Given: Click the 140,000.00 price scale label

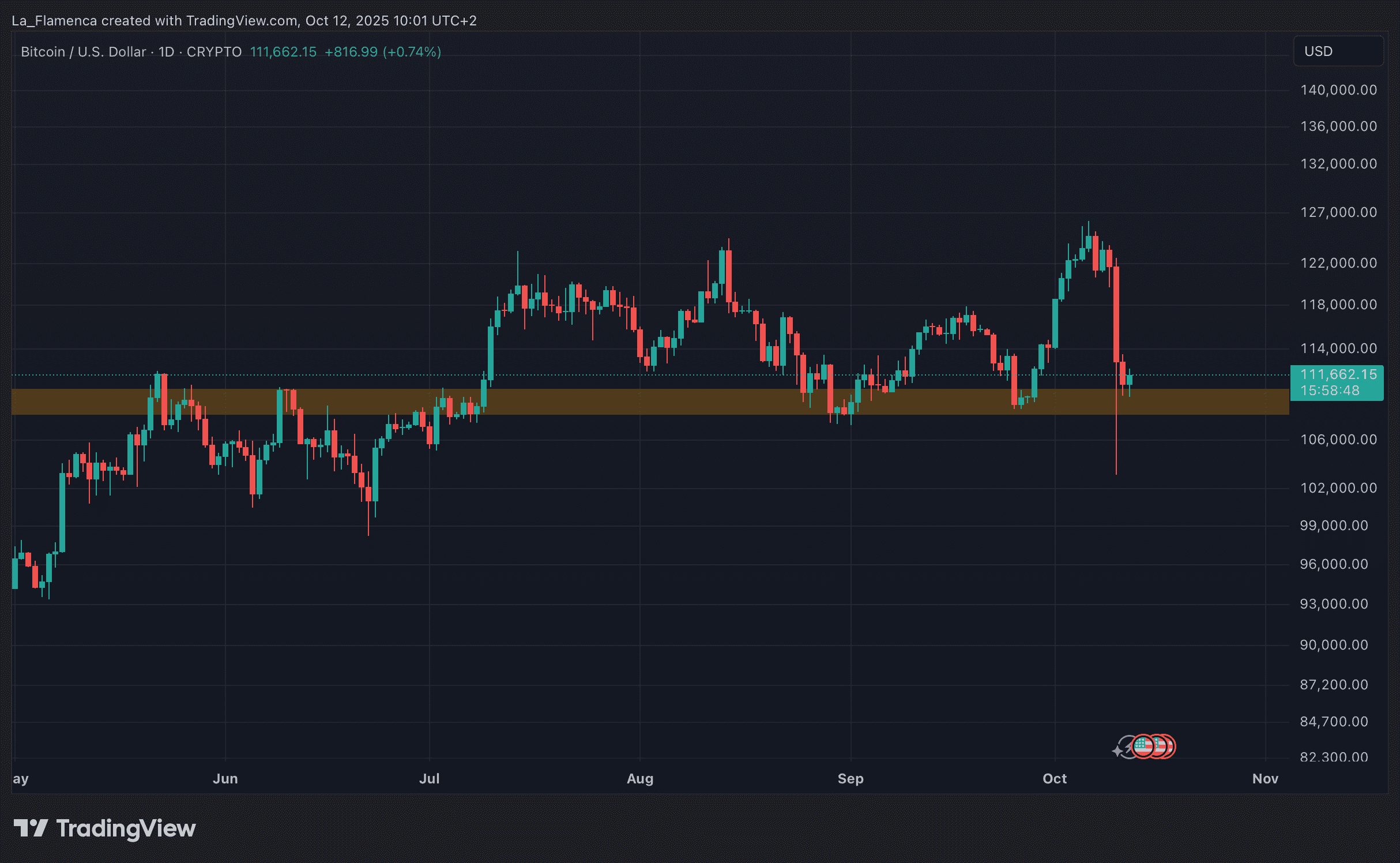Looking at the screenshot, I should pos(1338,90).
